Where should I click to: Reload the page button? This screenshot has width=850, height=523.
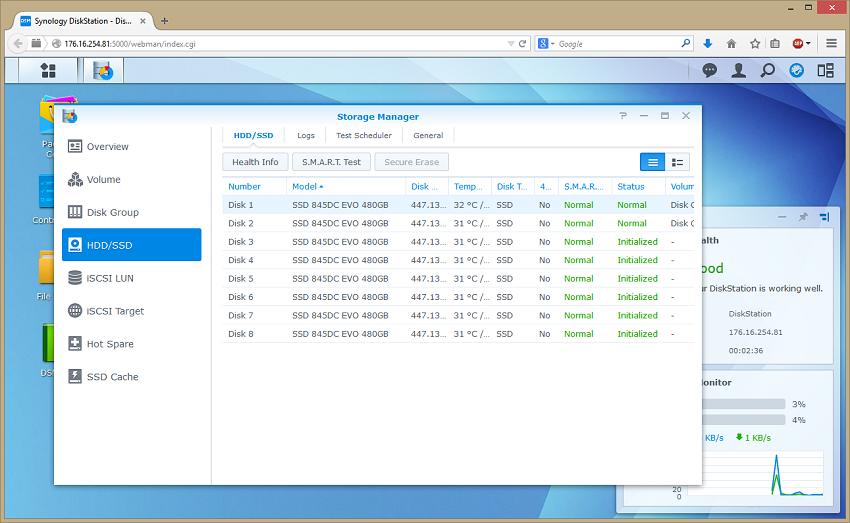(x=523, y=44)
